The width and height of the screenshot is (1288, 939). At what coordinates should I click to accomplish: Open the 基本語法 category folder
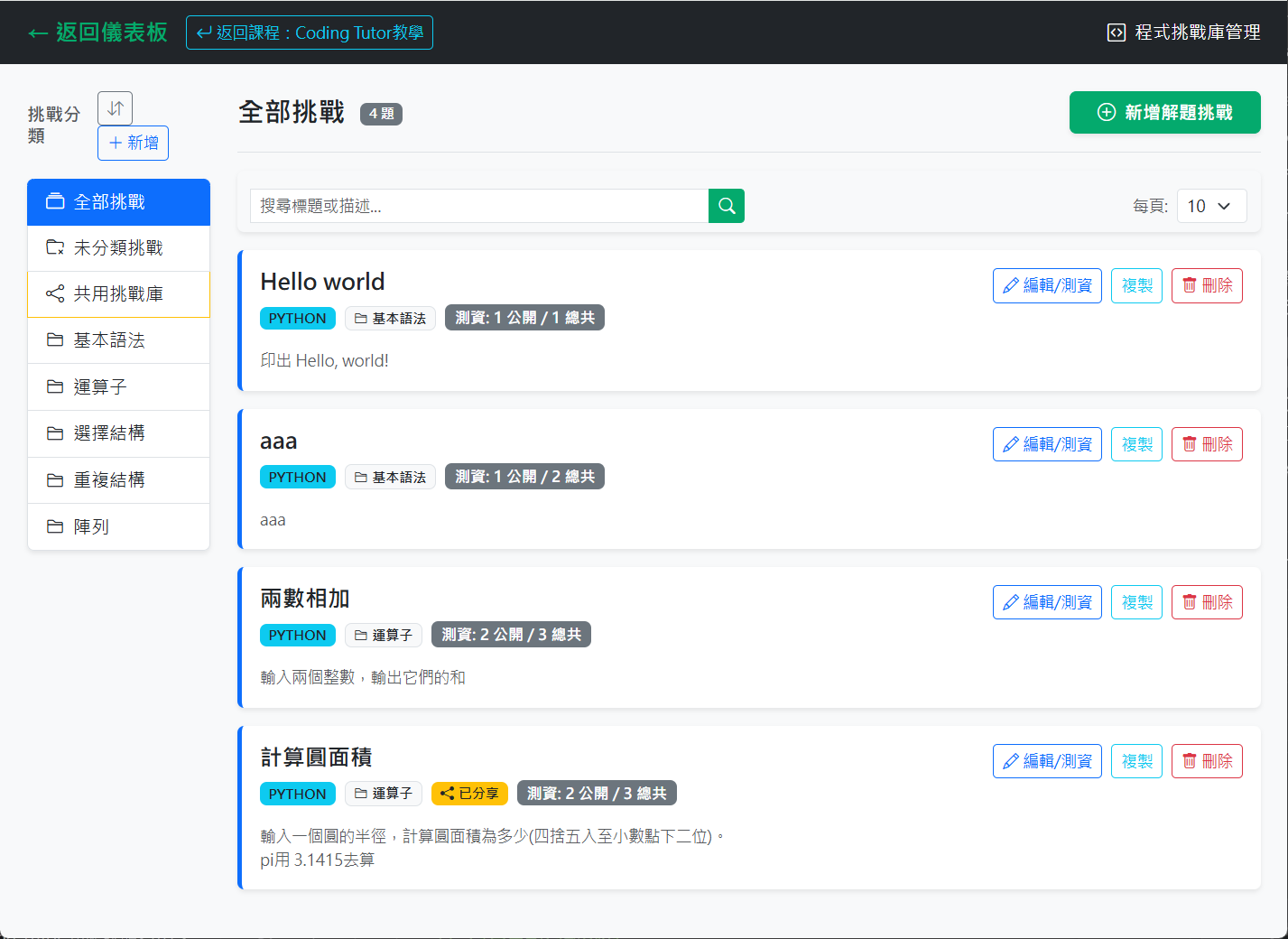[x=118, y=340]
